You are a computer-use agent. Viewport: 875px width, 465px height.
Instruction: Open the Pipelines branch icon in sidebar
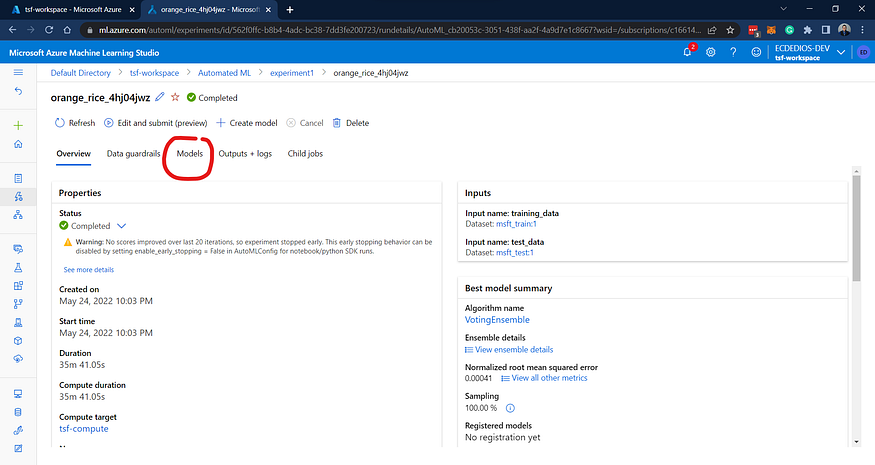coord(18,304)
